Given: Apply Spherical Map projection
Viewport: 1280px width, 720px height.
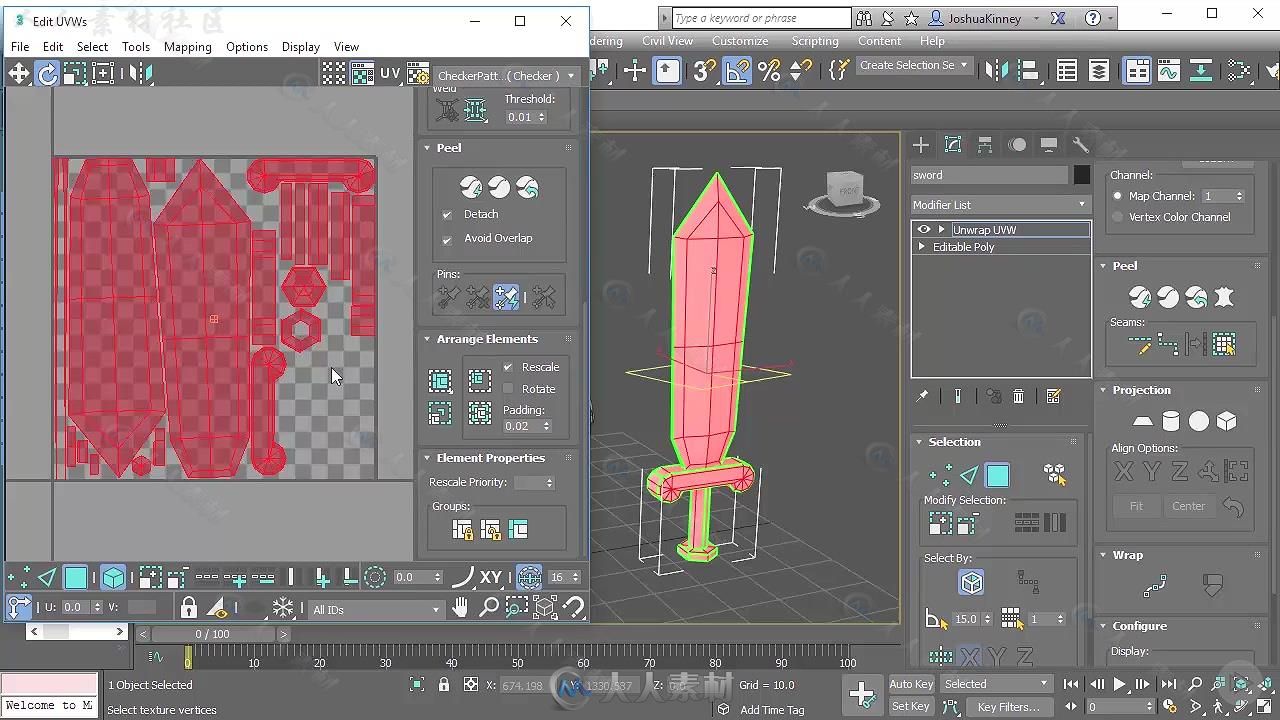Looking at the screenshot, I should pos(1199,421).
